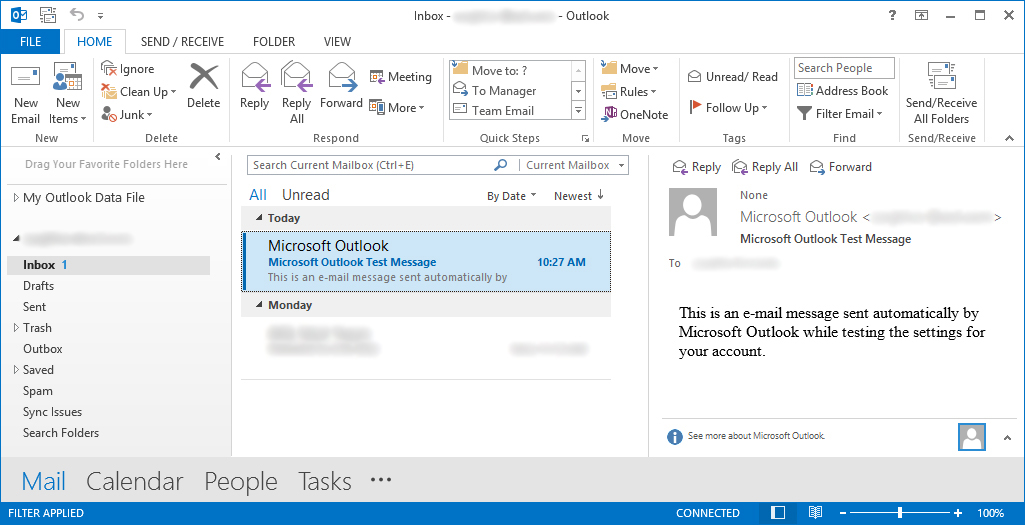The height and width of the screenshot is (525, 1025).
Task: Click Search Current Mailbox field
Action: pyautogui.click(x=371, y=165)
